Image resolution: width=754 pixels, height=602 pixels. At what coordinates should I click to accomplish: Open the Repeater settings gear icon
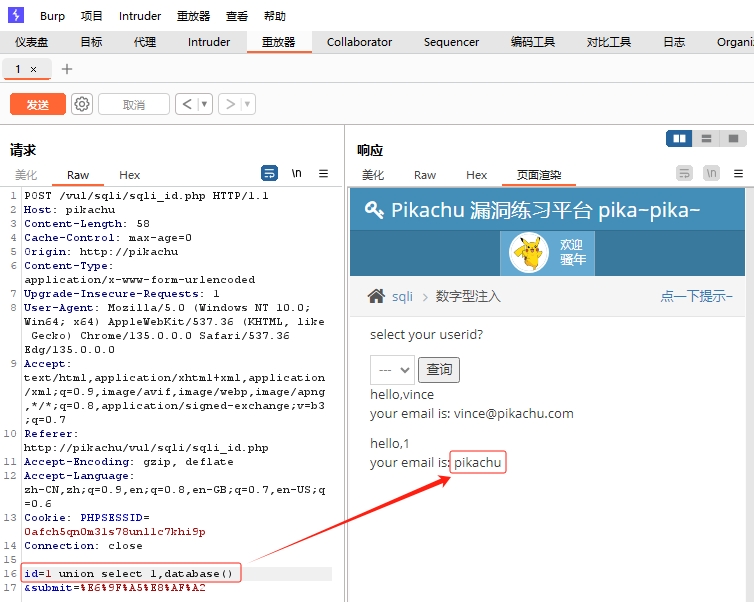[x=82, y=104]
